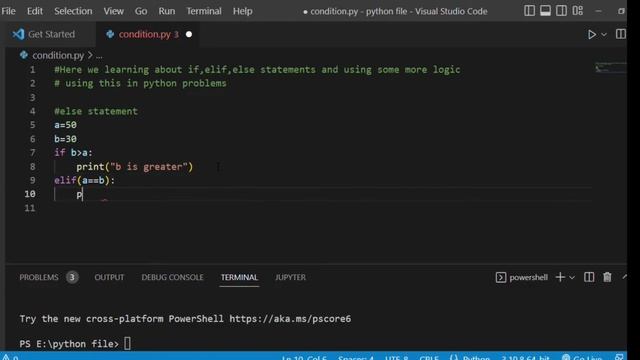640x360 pixels.
Task: Open the Help menu
Action: 242,11
